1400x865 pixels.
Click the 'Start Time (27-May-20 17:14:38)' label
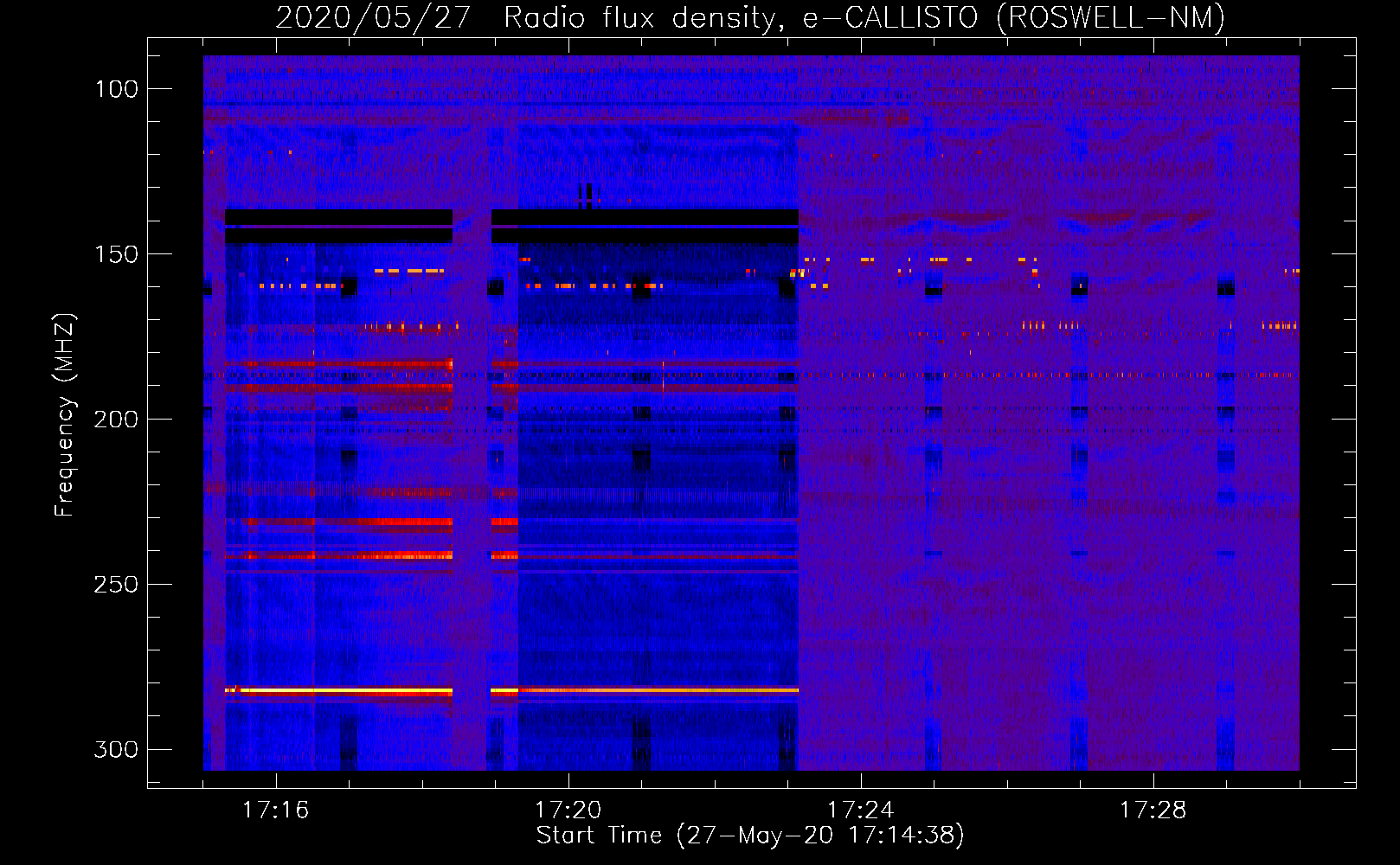[750, 836]
